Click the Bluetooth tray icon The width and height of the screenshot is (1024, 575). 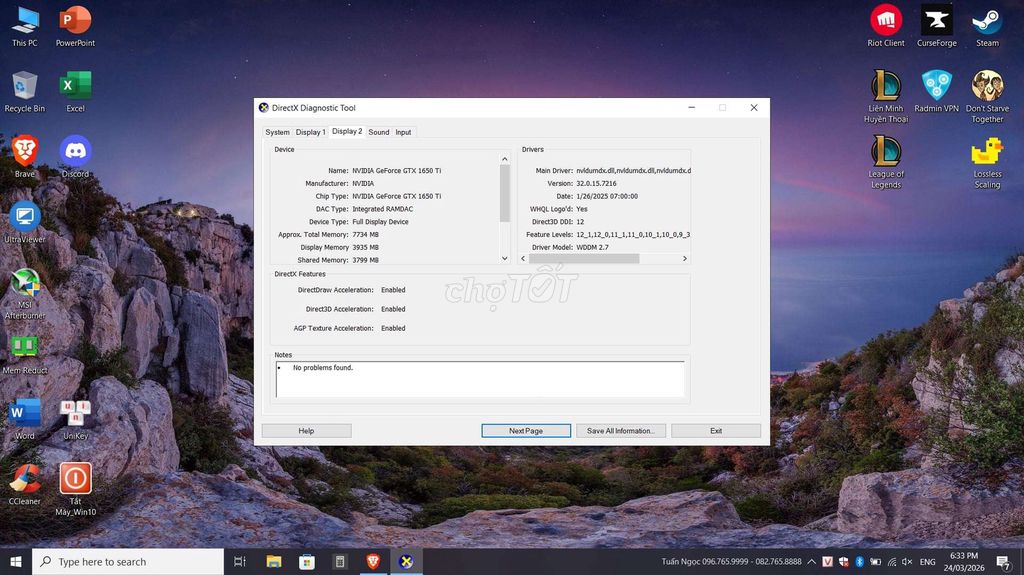click(x=859, y=561)
